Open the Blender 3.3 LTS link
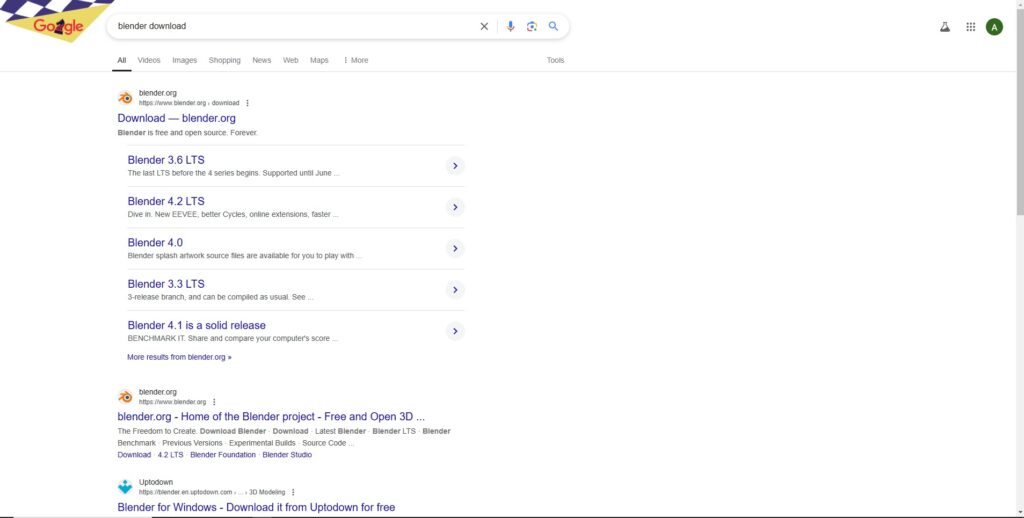The height and width of the screenshot is (518, 1024). pyautogui.click(x=166, y=284)
